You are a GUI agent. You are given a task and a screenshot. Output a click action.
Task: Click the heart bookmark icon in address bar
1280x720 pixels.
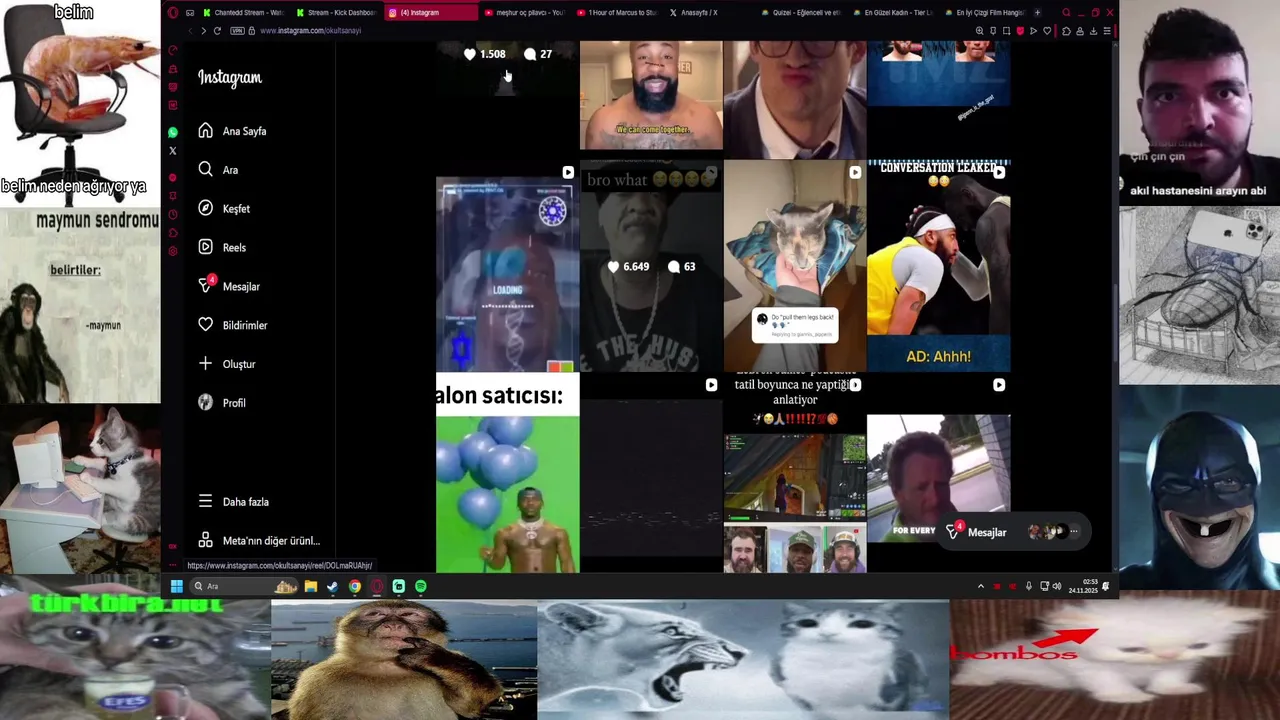tap(1047, 31)
